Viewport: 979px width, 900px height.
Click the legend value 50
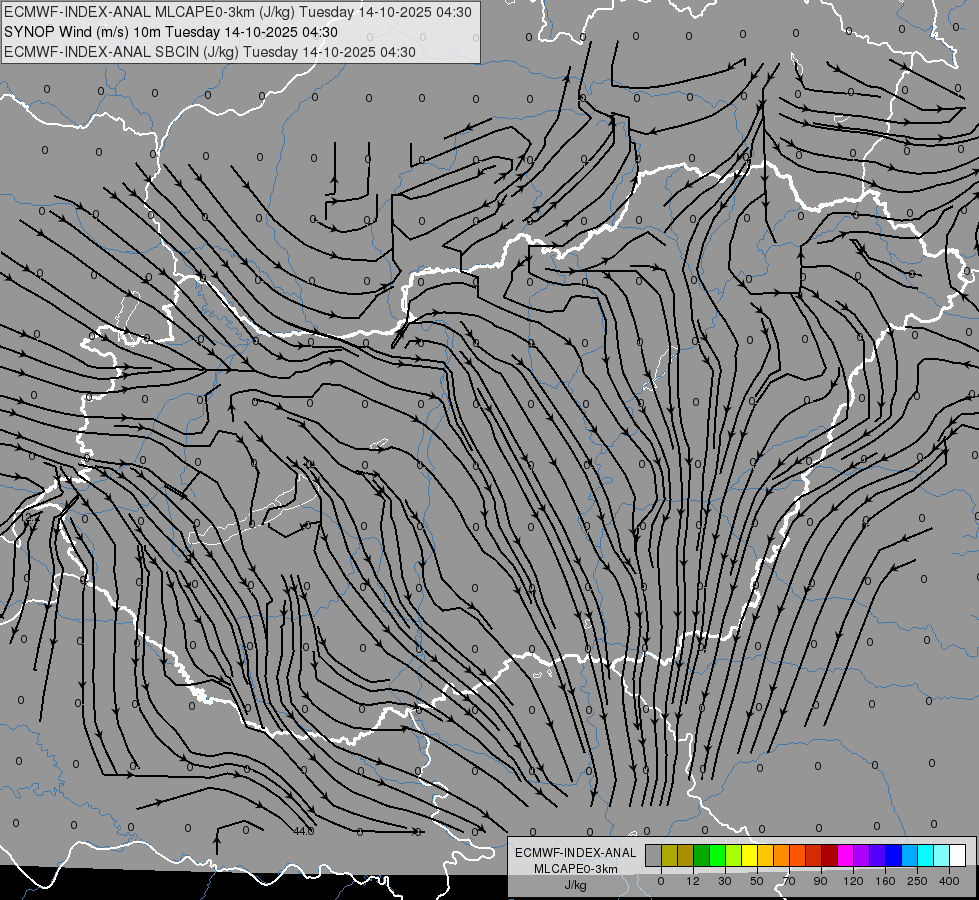[757, 881]
